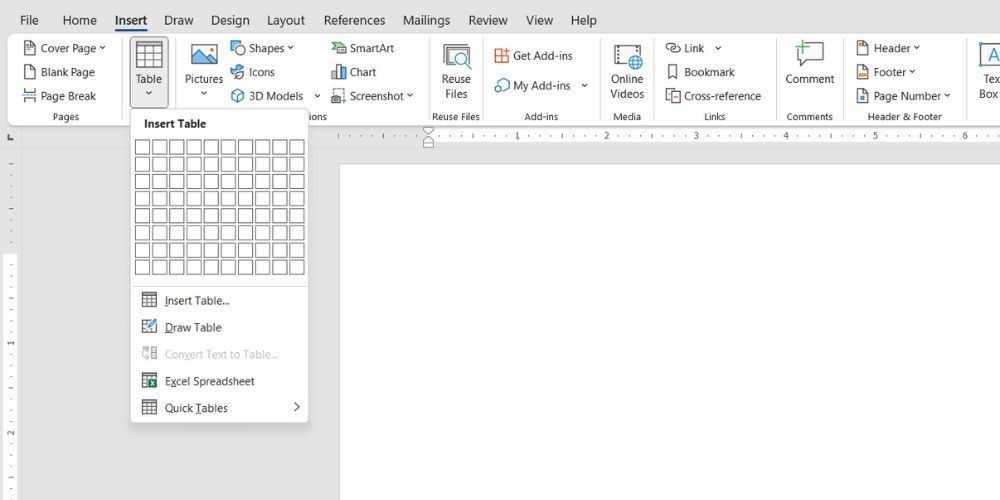Insert a SmartArt graphic
Viewport: 1000px width, 500px height.
pyautogui.click(x=362, y=48)
